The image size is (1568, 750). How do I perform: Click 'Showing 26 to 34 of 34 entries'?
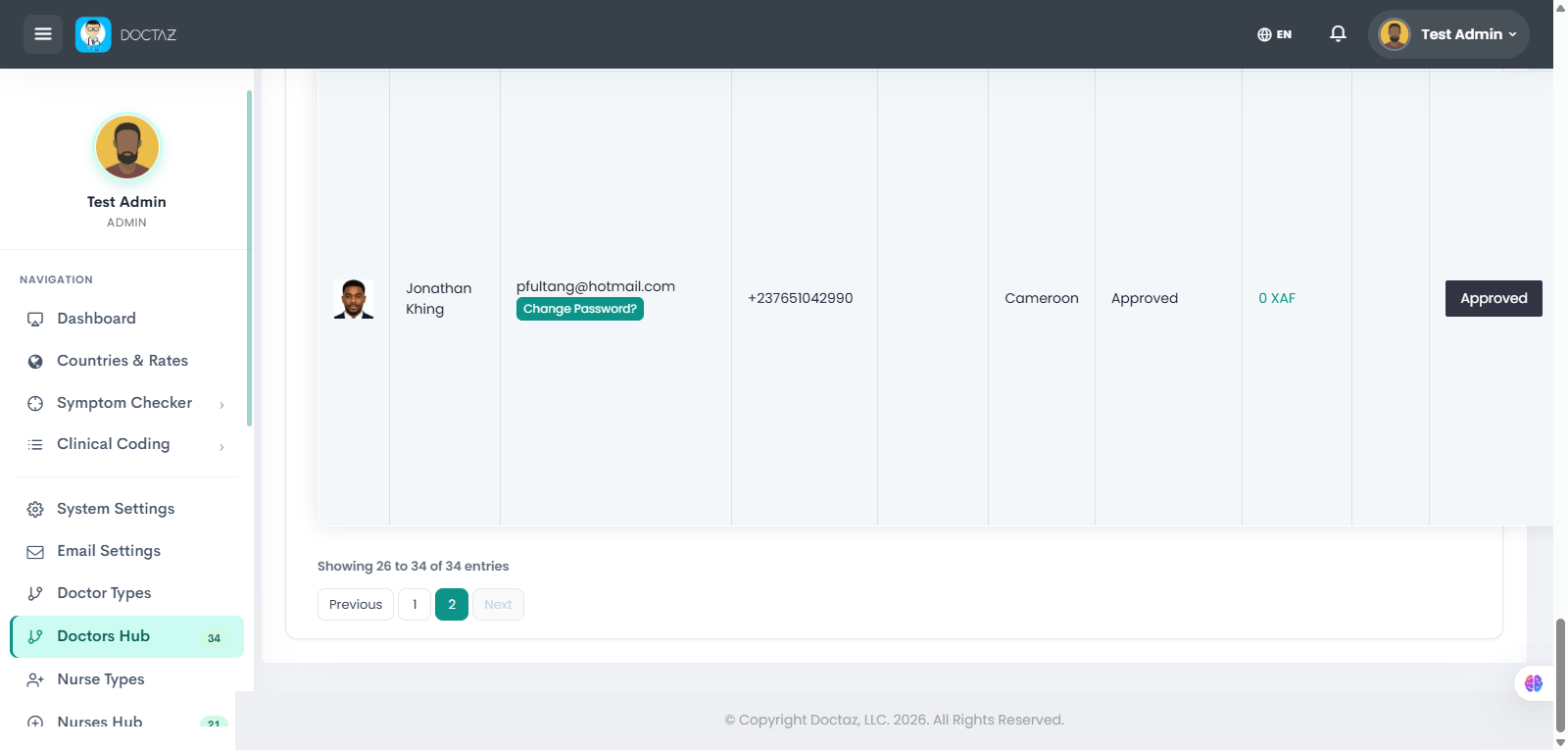click(413, 567)
